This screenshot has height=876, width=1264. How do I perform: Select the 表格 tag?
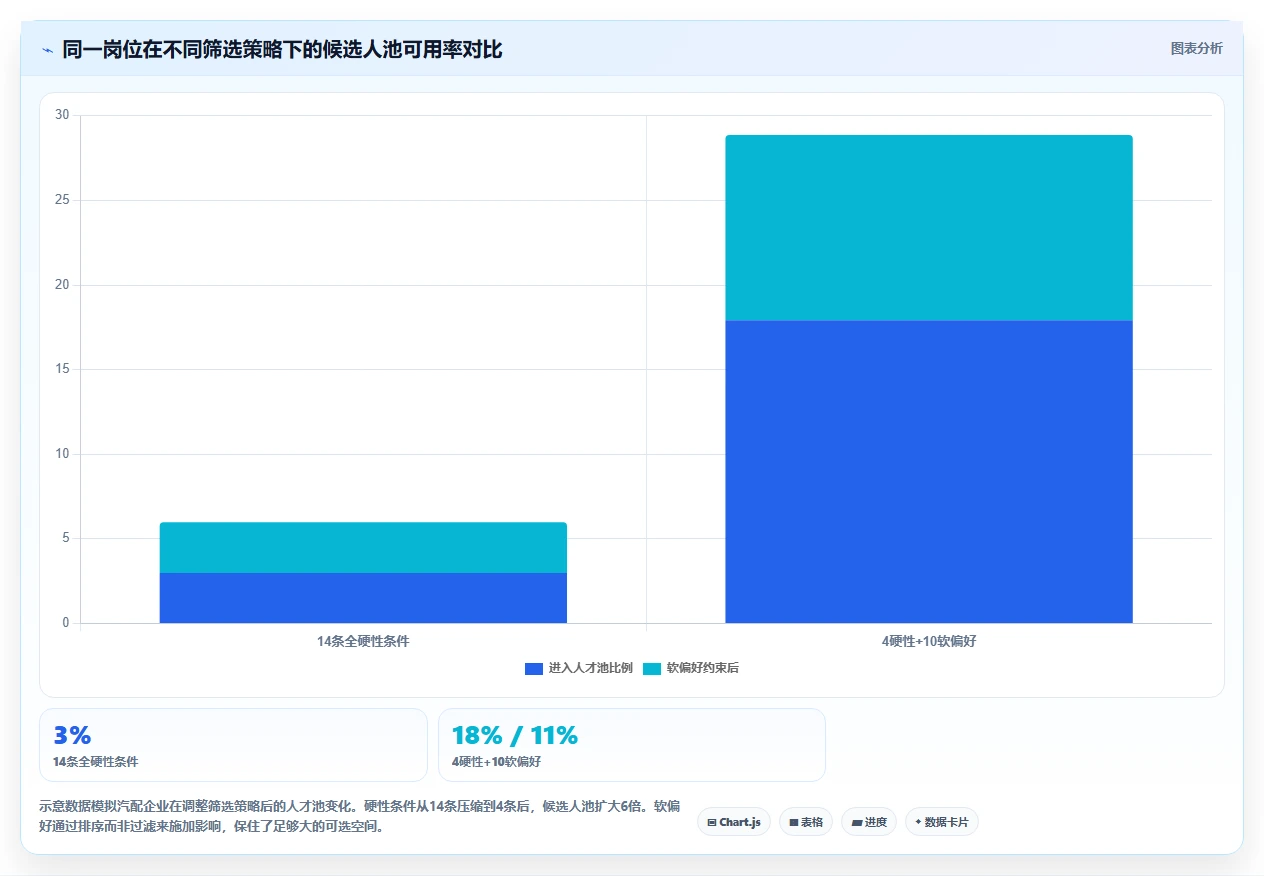(x=806, y=822)
